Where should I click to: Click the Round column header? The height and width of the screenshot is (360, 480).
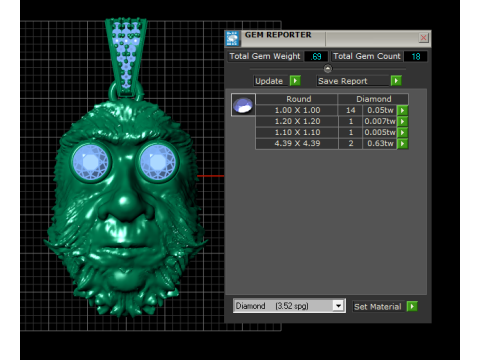tap(297, 99)
